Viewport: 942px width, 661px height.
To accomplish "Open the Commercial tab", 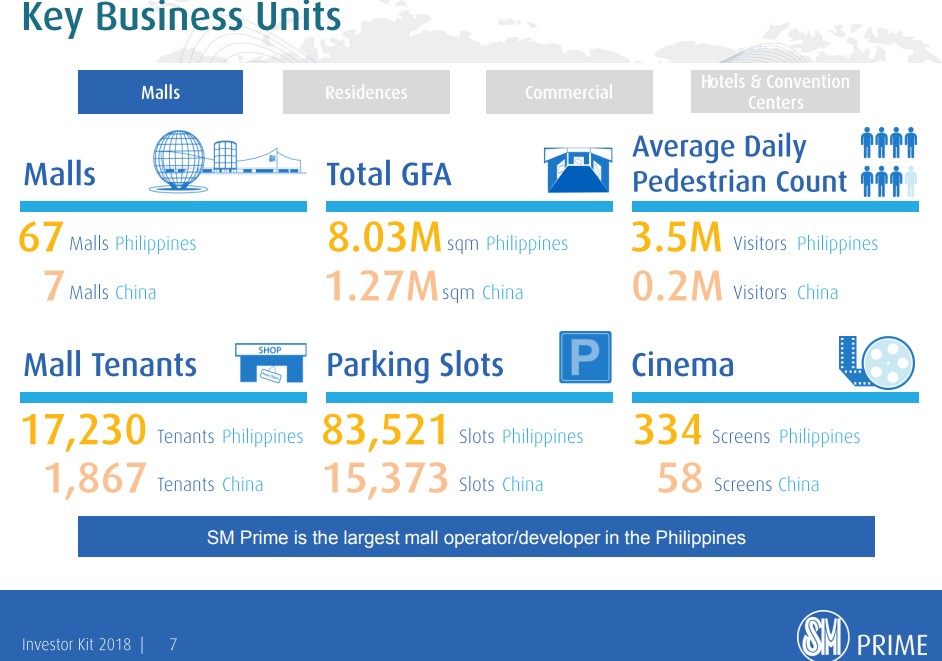I will tap(569, 92).
